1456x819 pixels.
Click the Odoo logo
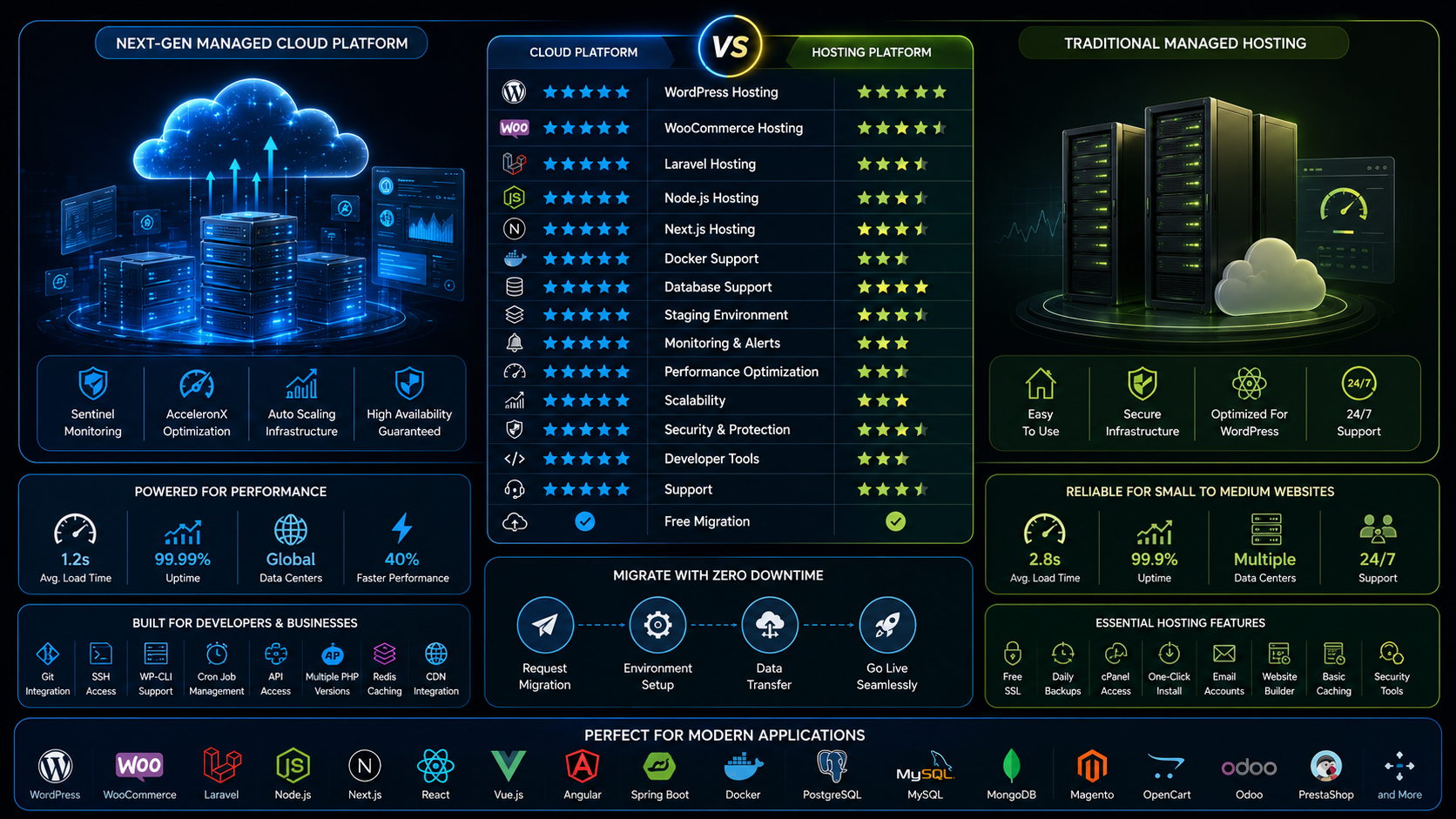tap(1249, 767)
